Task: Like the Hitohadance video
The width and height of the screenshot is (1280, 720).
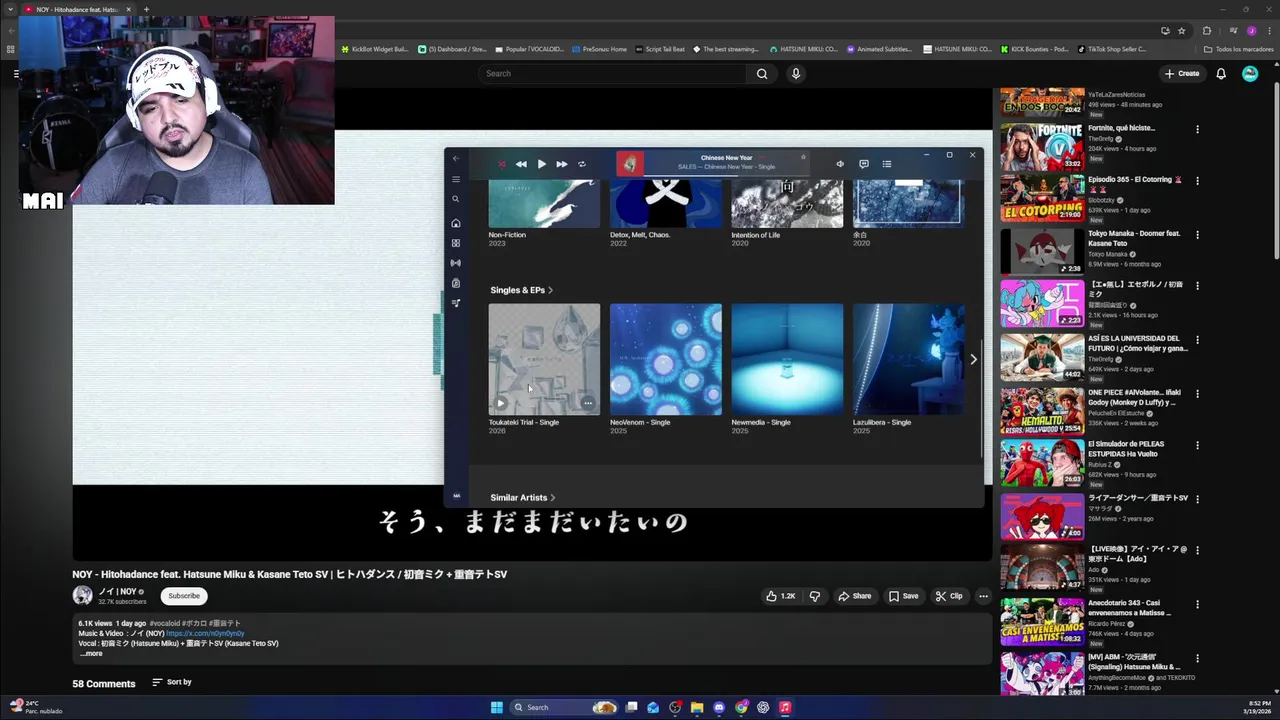Action: pos(780,596)
